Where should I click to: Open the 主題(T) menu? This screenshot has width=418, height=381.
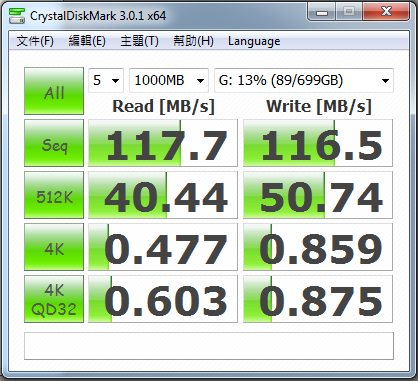[x=139, y=41]
